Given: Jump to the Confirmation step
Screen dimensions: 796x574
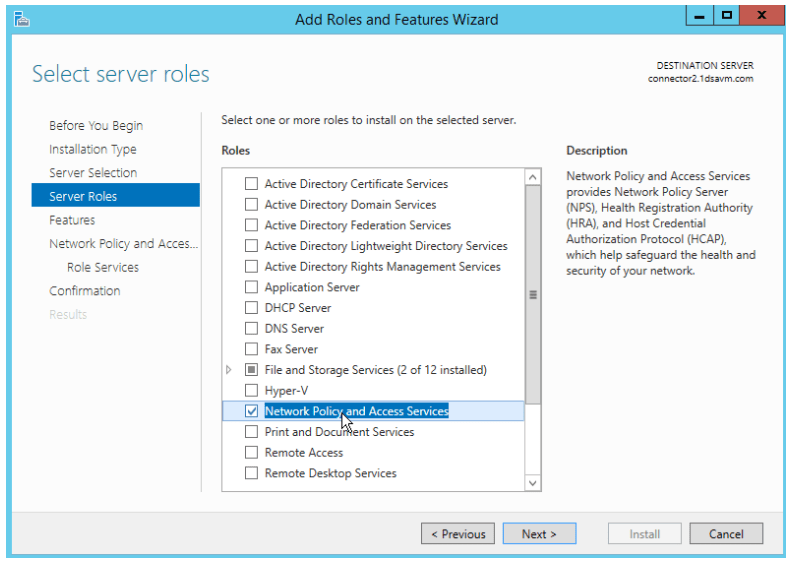Looking at the screenshot, I should [x=85, y=291].
